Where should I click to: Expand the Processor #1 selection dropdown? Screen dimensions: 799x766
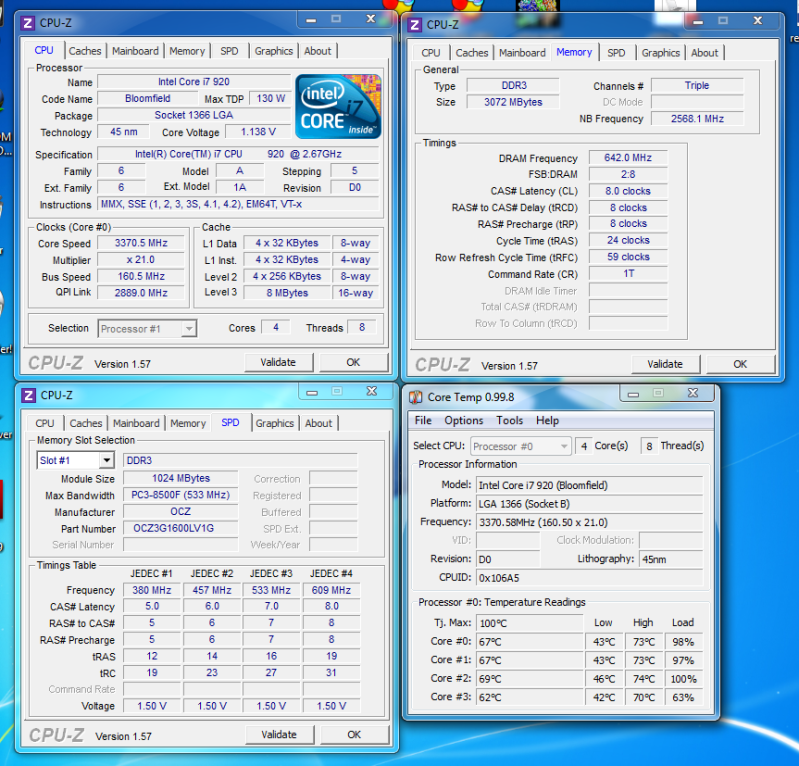coord(147,329)
